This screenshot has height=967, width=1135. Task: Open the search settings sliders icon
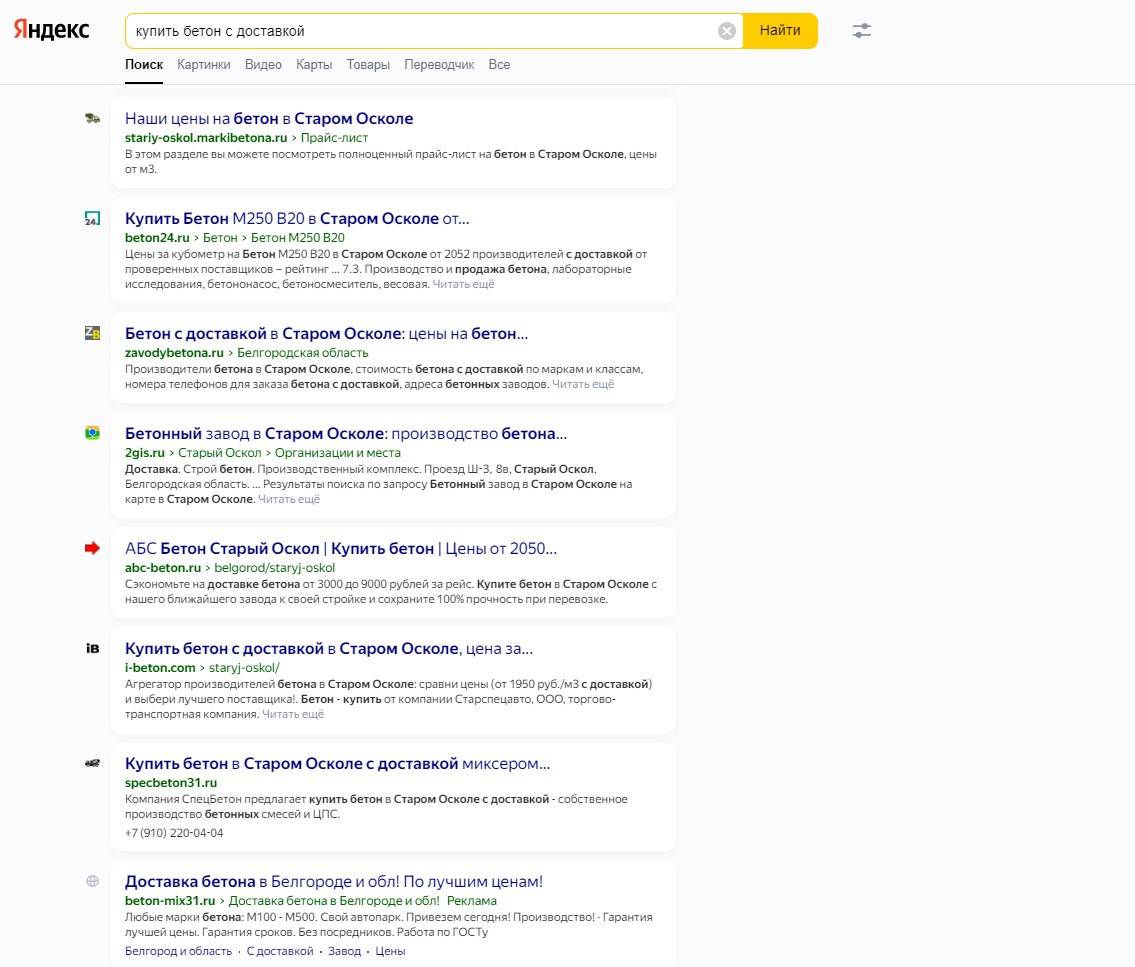point(861,30)
